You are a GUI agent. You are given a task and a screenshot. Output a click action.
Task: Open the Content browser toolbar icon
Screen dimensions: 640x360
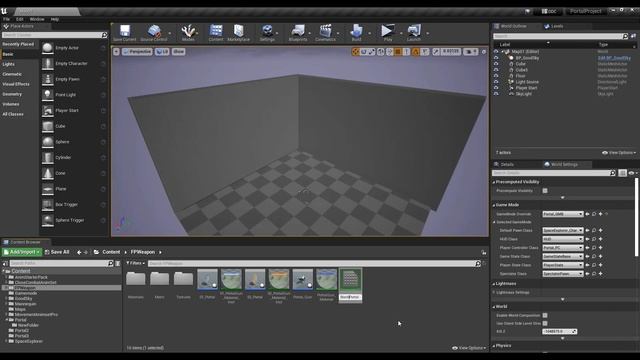click(x=216, y=33)
